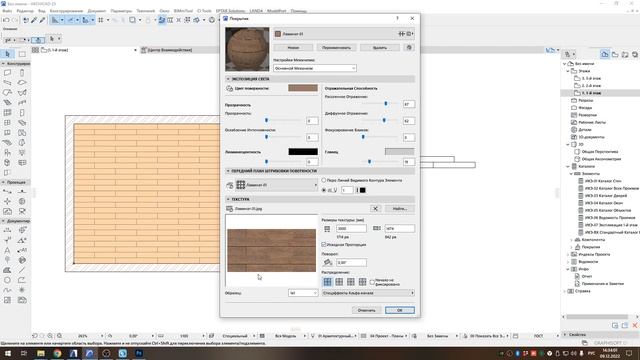Select first texture distribution pattern icon
640x360 pixels.
(x=327, y=282)
